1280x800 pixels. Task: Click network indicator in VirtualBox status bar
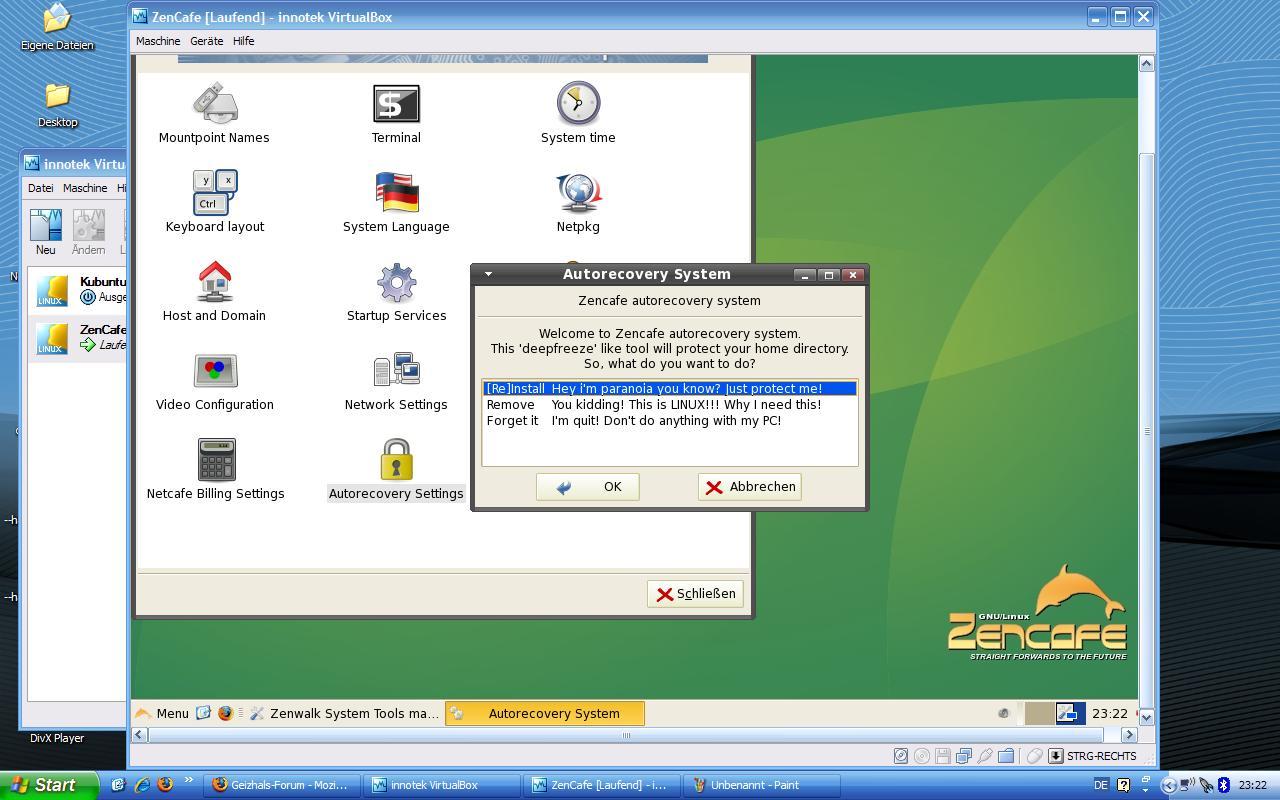point(963,756)
